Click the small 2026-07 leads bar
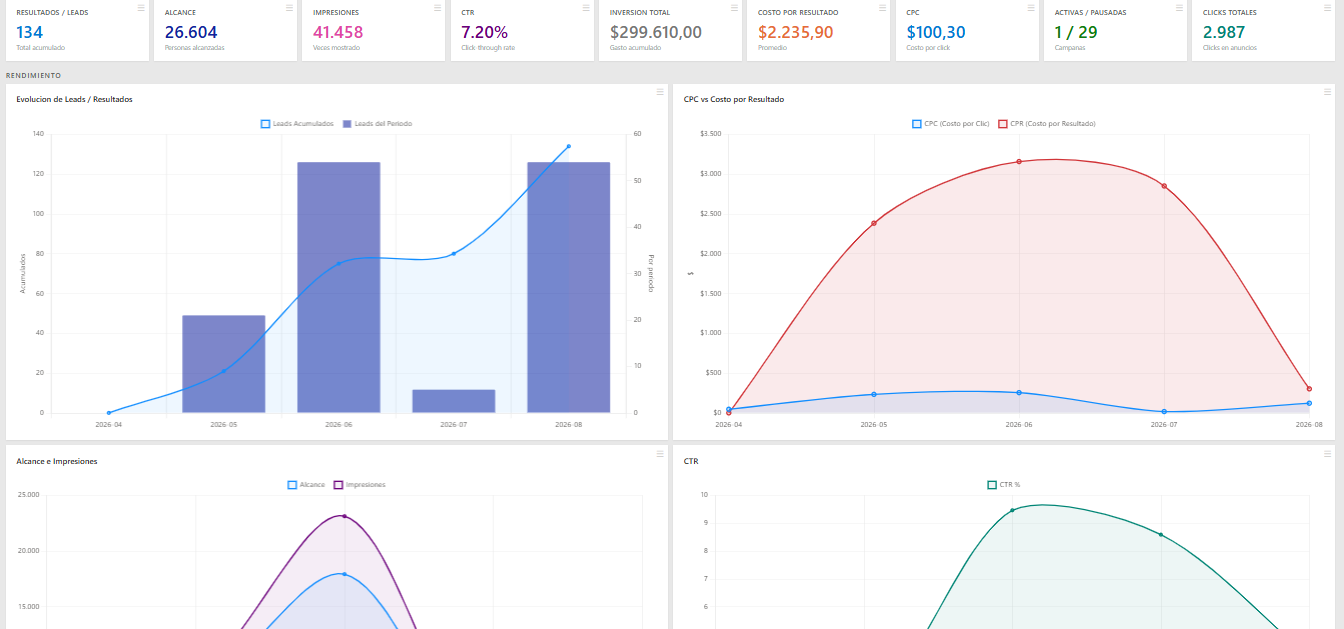This screenshot has width=1344, height=629. (x=454, y=401)
